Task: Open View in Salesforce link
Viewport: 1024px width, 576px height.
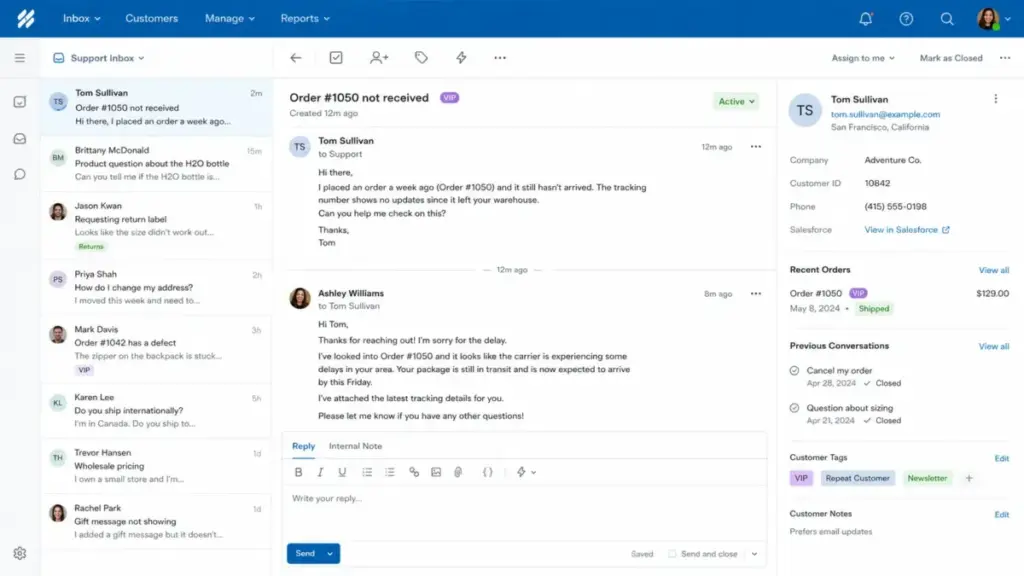Action: coord(906,230)
